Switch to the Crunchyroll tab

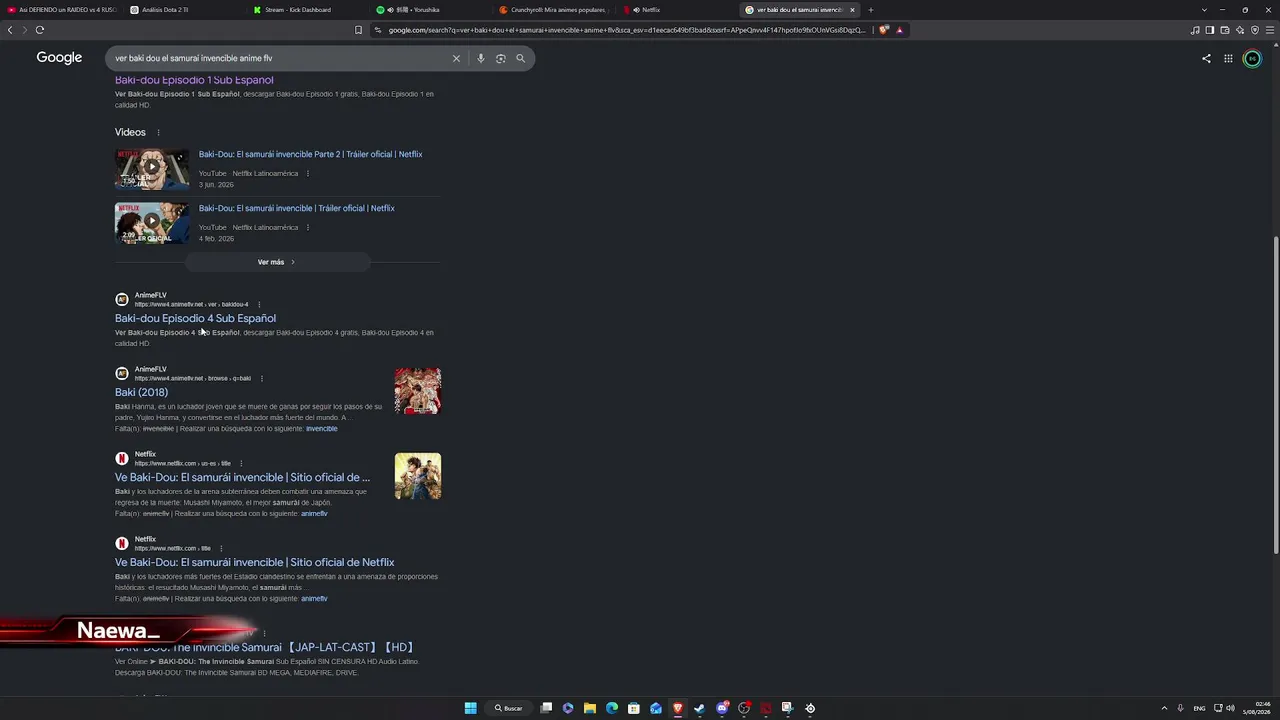(x=553, y=10)
